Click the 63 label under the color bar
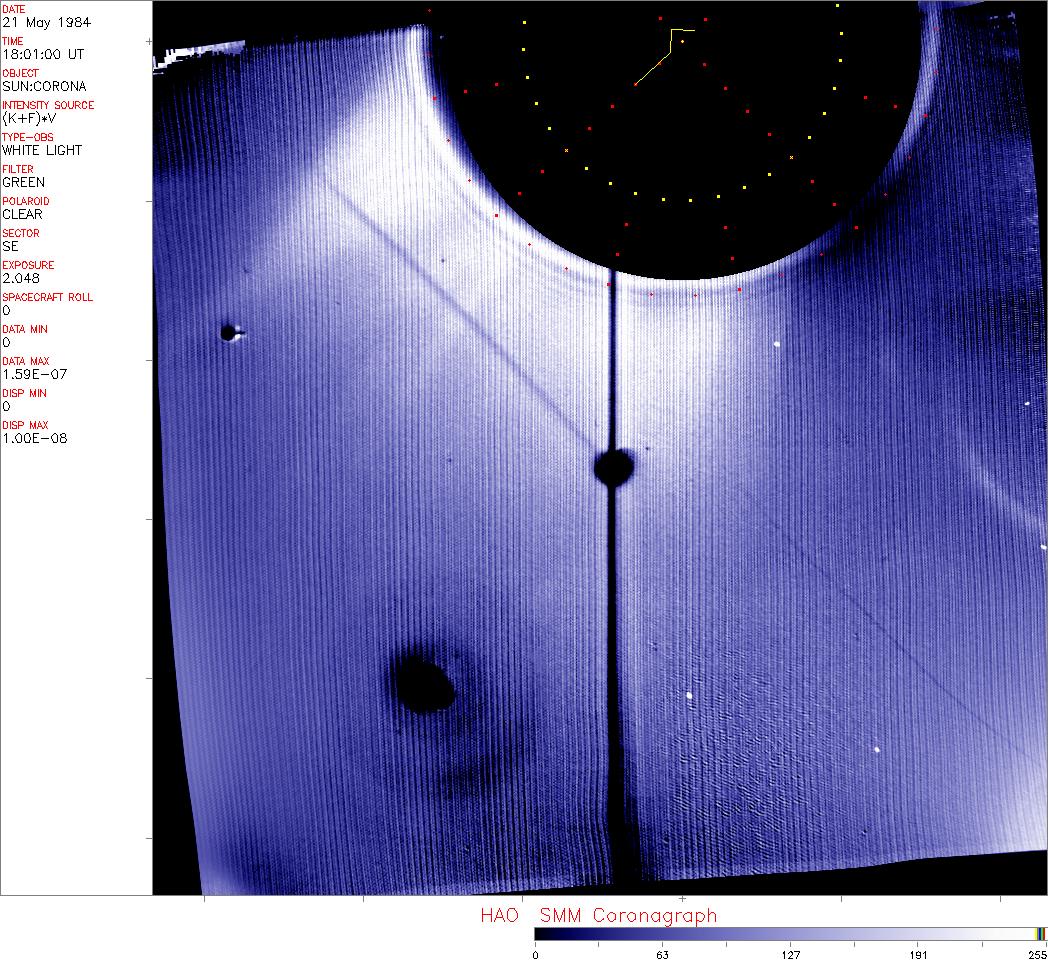1048x960 pixels. pos(661,954)
